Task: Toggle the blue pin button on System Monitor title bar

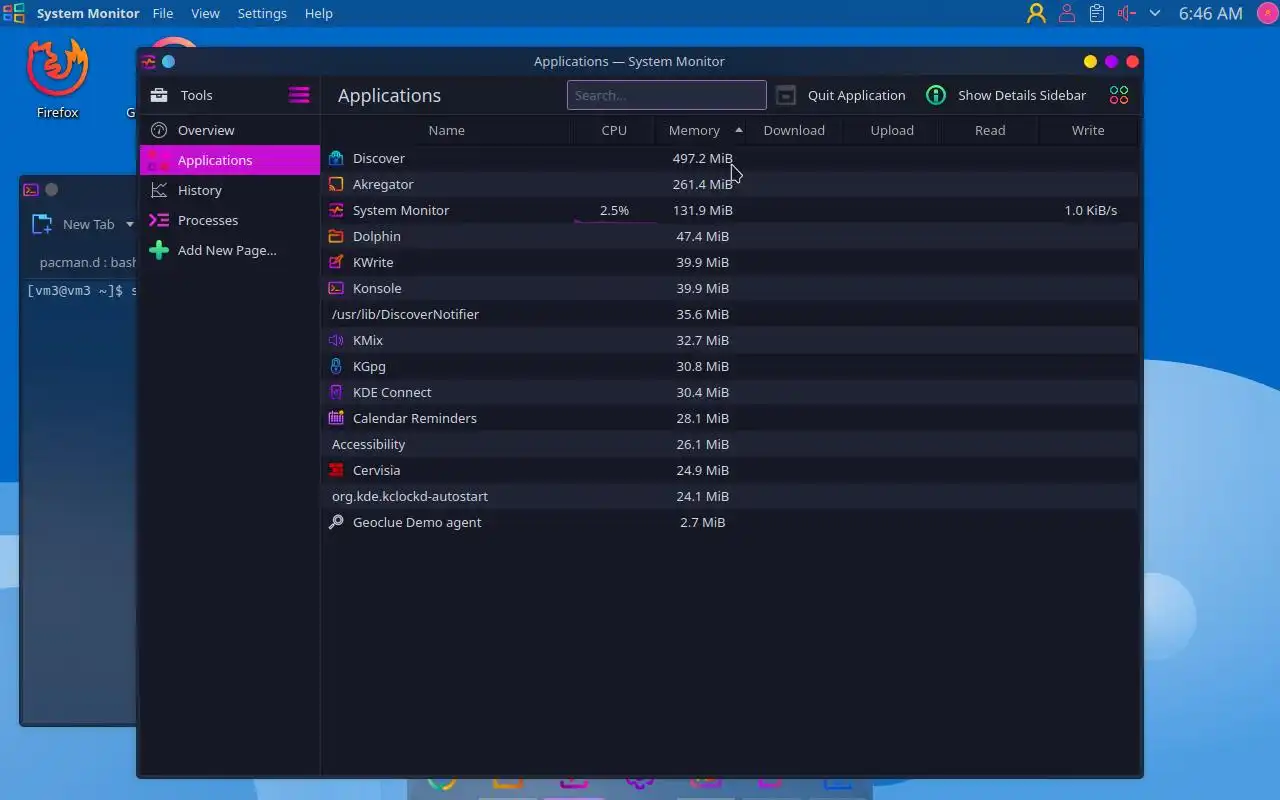Action: tap(168, 61)
